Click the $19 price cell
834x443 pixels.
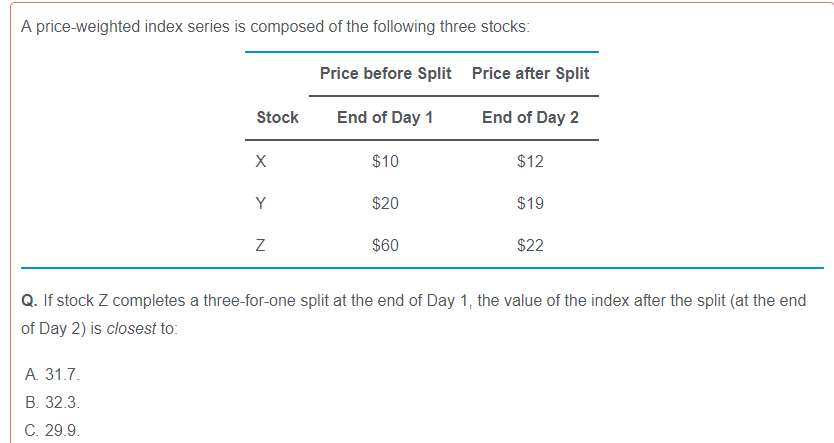tap(530, 203)
